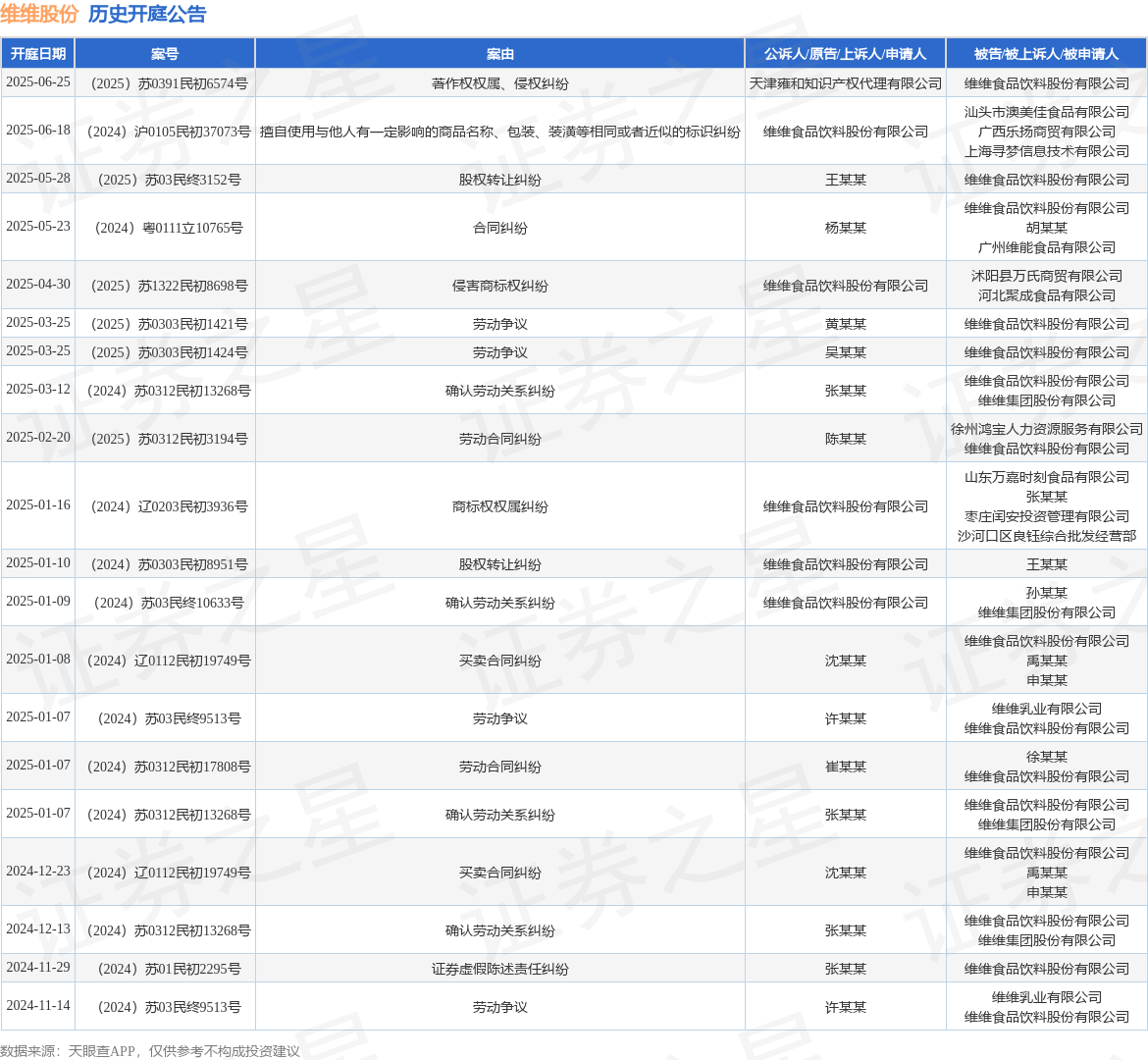The height and width of the screenshot is (1060, 1148).
Task: Select case number (2024)粤0111立10765号
Action: click(x=166, y=228)
